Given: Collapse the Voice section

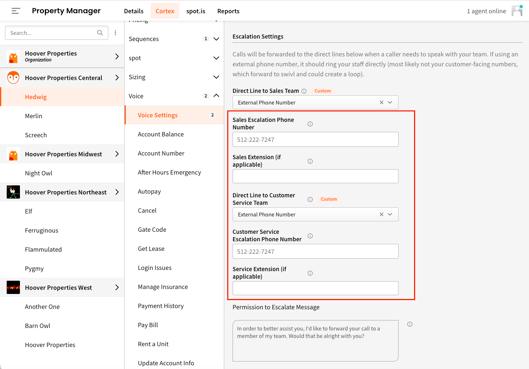Looking at the screenshot, I should (216, 96).
